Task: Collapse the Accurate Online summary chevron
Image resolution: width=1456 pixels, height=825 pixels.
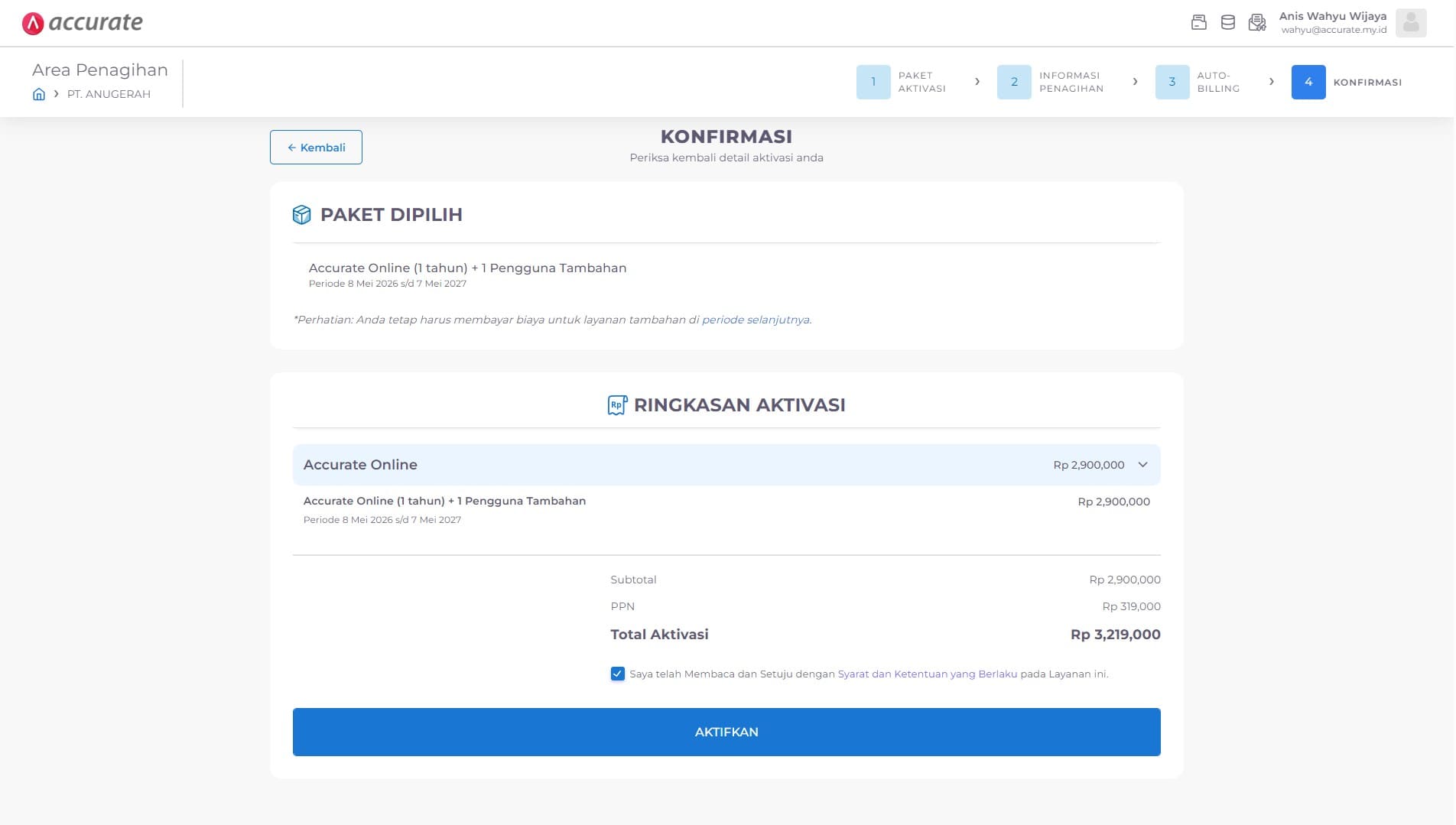Action: click(x=1143, y=465)
